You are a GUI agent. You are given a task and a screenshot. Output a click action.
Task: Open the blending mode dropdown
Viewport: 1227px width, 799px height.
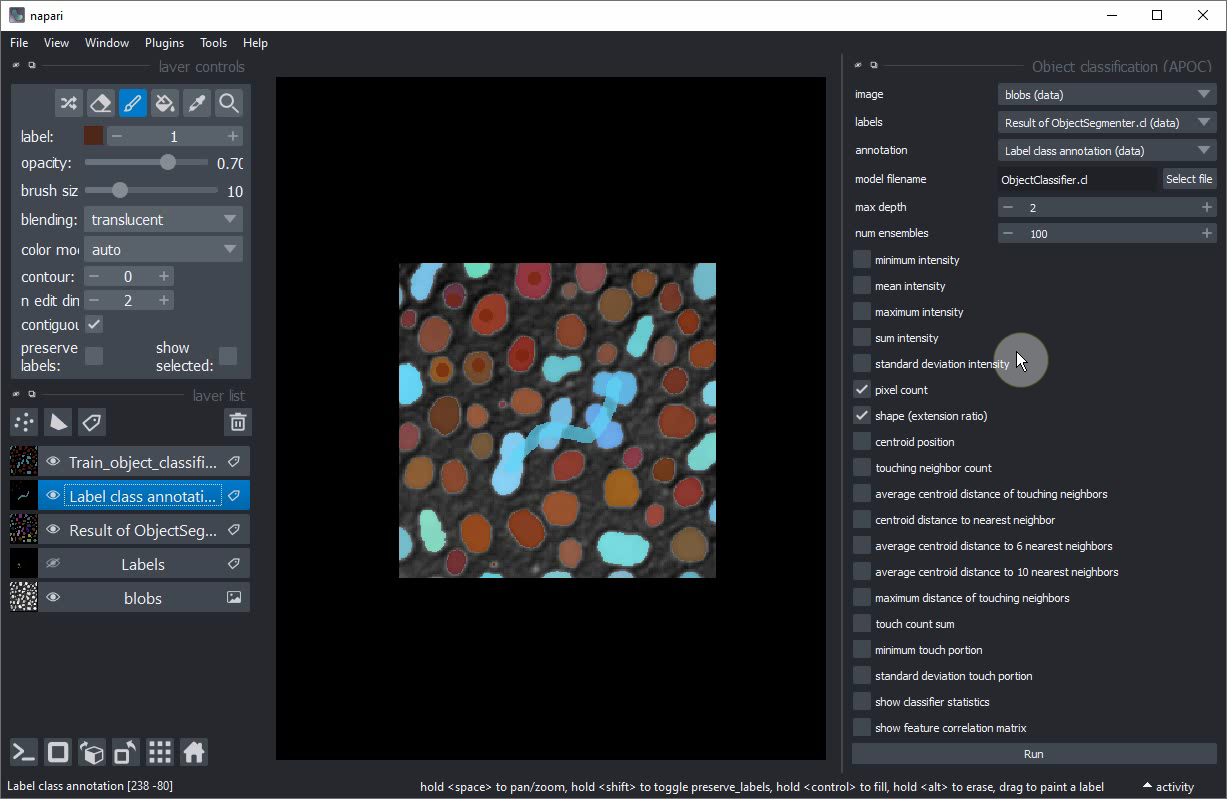pos(163,220)
